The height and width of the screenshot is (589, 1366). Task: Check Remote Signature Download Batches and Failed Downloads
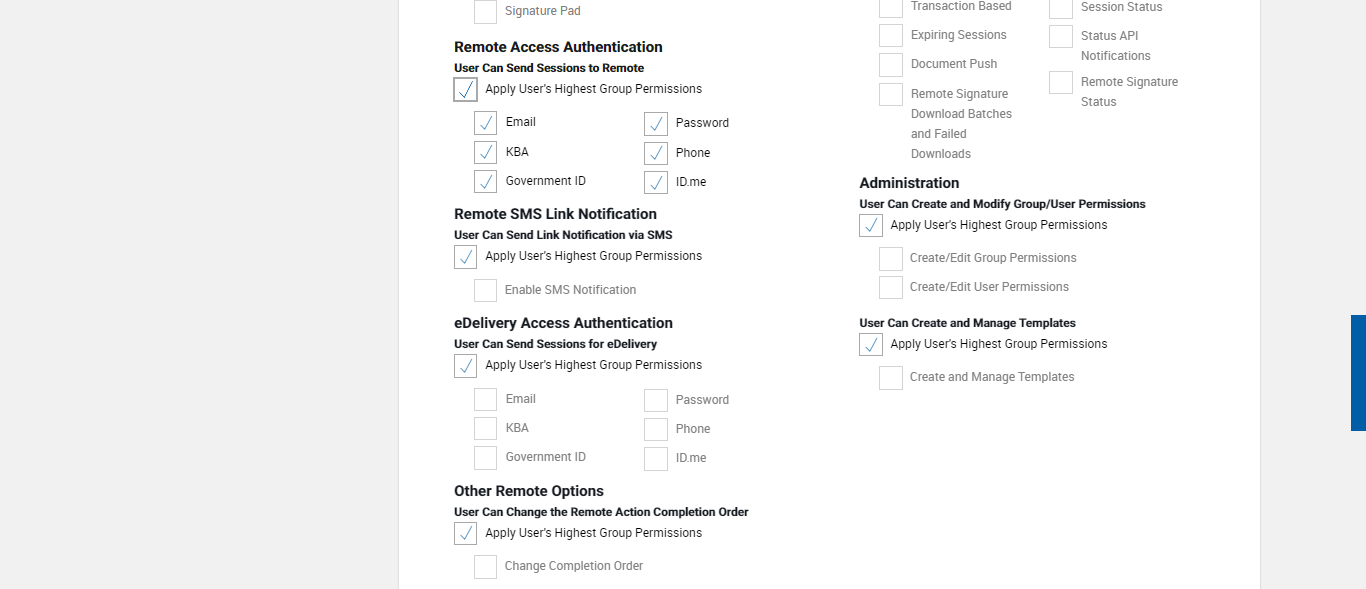pos(891,95)
